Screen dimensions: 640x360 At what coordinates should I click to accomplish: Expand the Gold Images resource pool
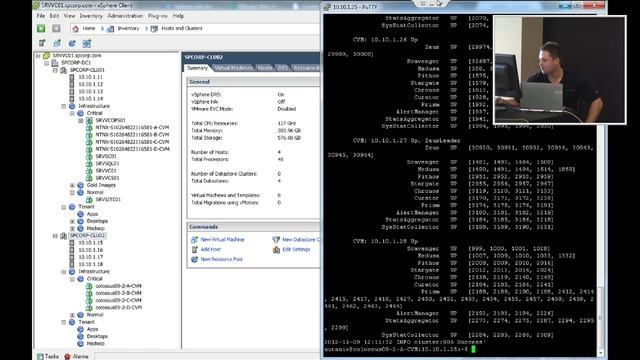72,185
